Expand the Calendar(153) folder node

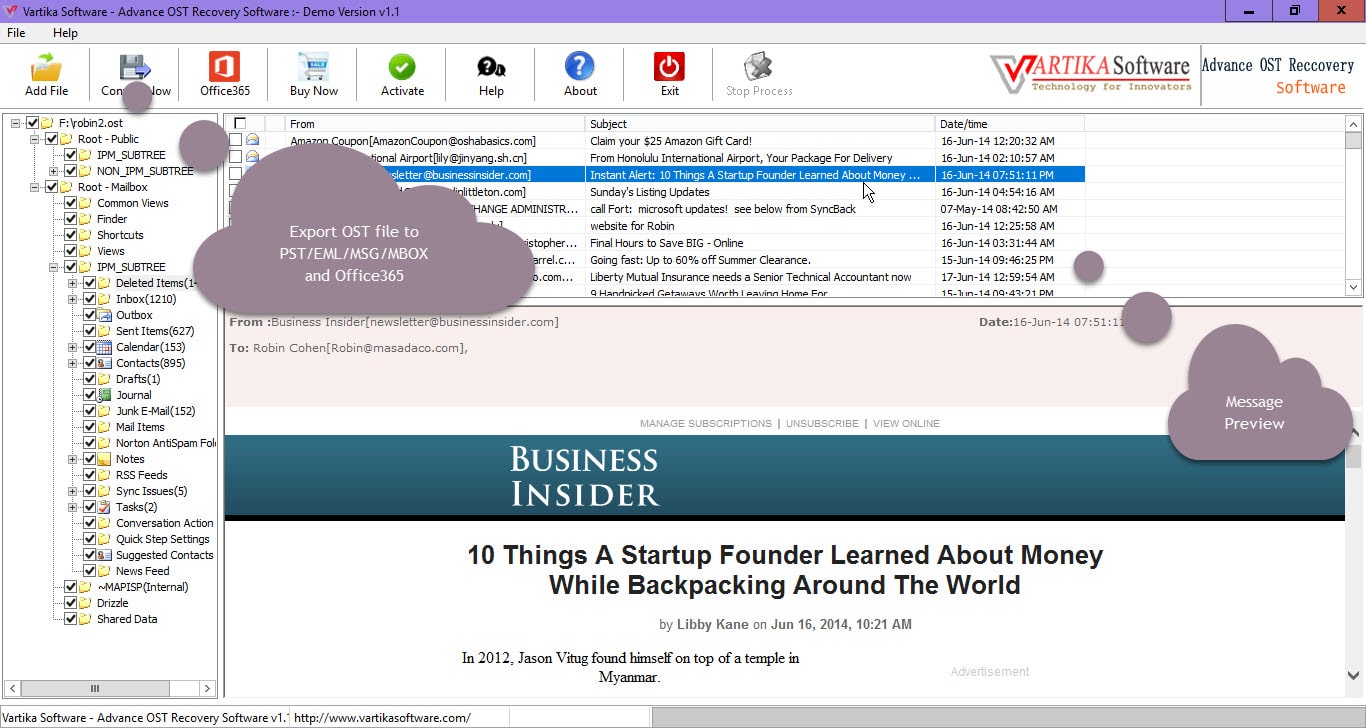click(x=73, y=347)
